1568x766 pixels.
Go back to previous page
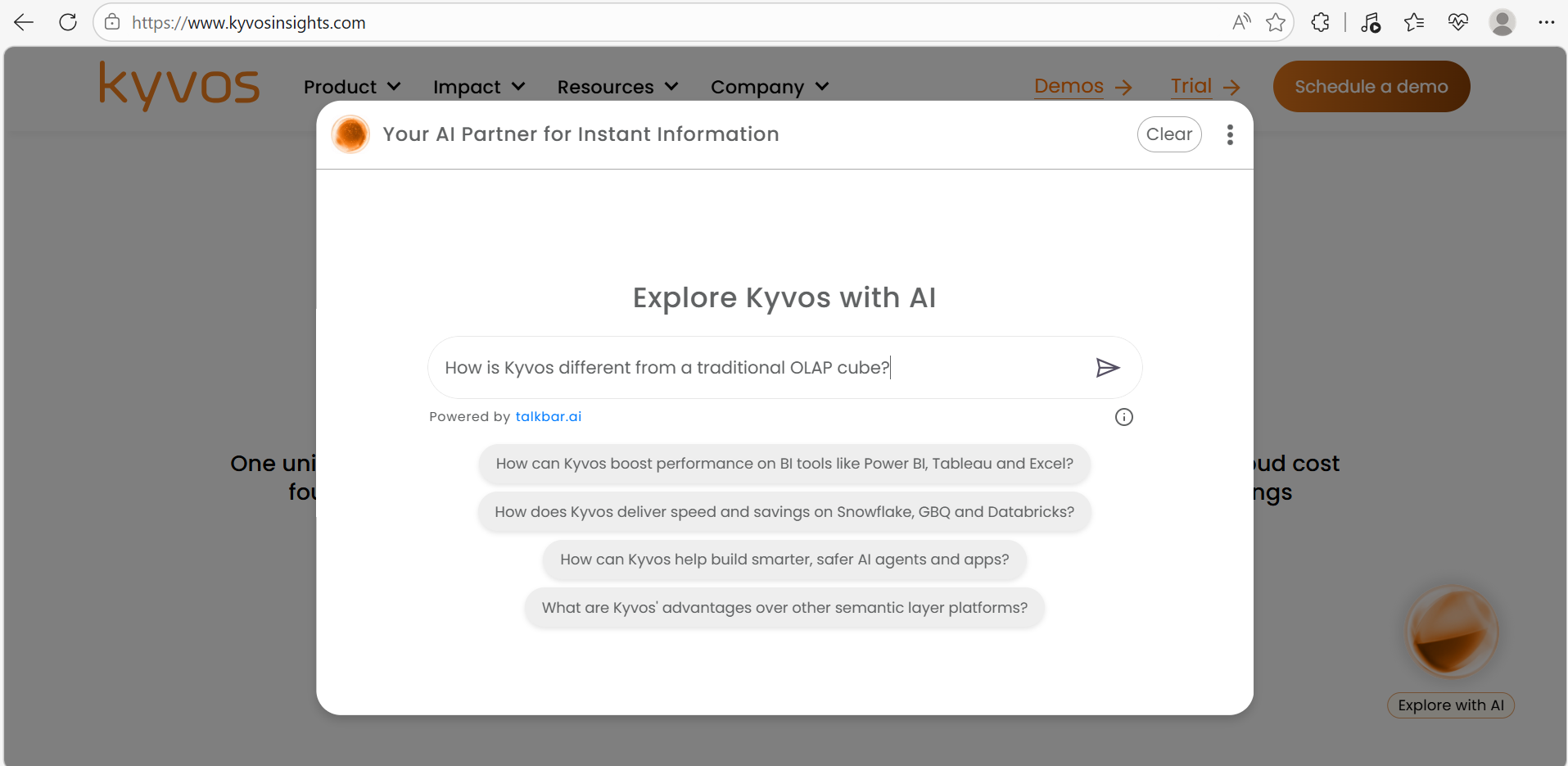(x=24, y=22)
